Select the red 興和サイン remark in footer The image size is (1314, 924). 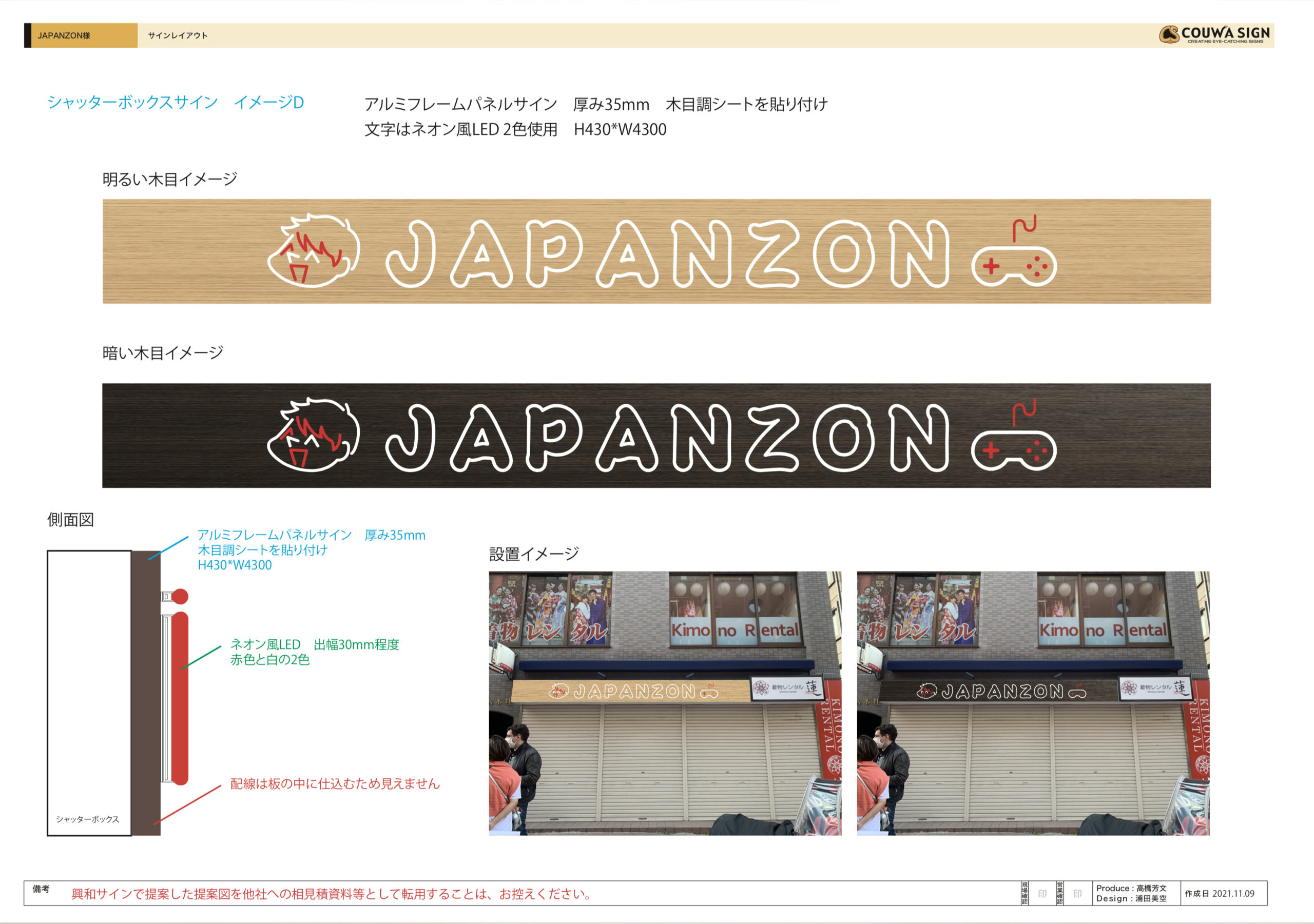pyautogui.click(x=333, y=894)
